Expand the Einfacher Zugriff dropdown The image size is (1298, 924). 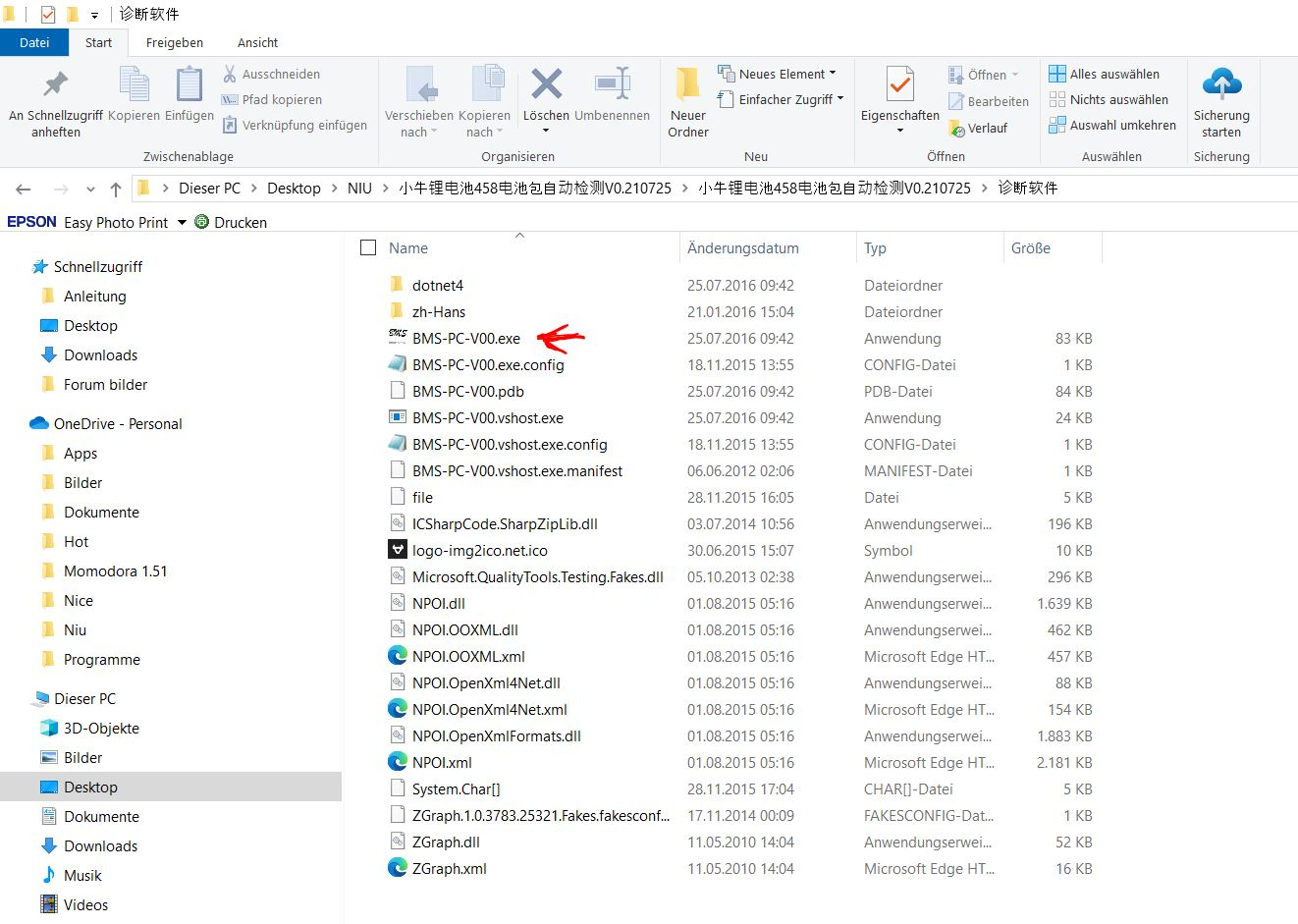[840, 99]
